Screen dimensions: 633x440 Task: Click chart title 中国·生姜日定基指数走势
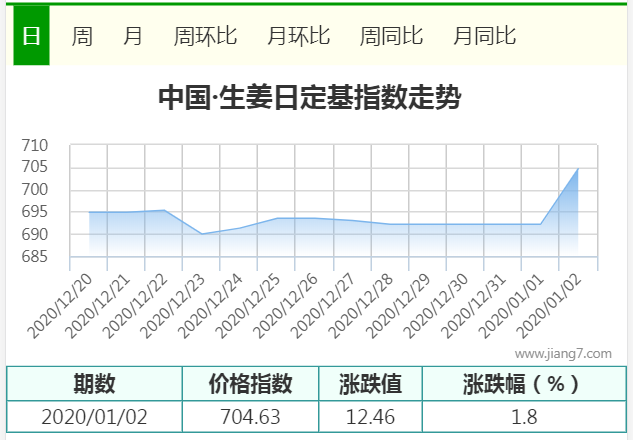pos(310,97)
